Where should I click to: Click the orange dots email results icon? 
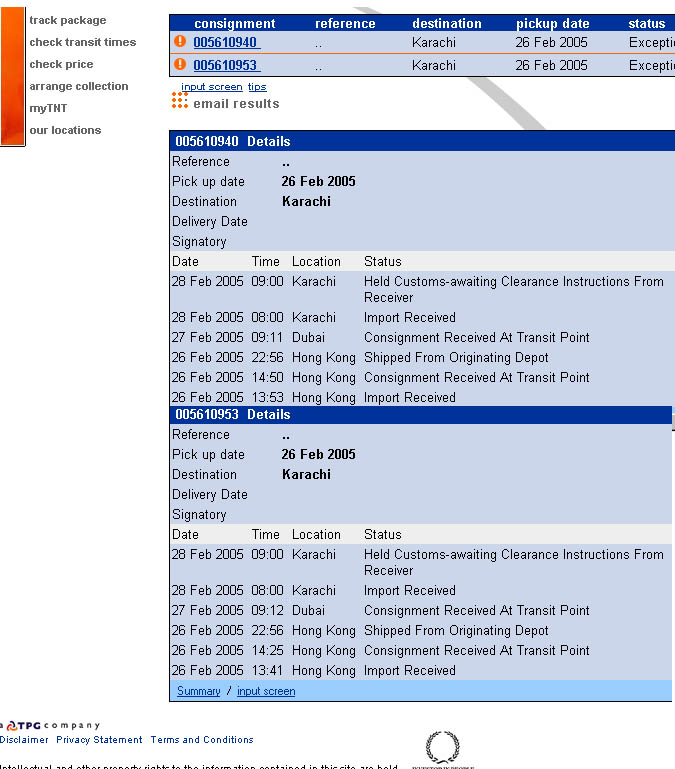click(x=180, y=101)
